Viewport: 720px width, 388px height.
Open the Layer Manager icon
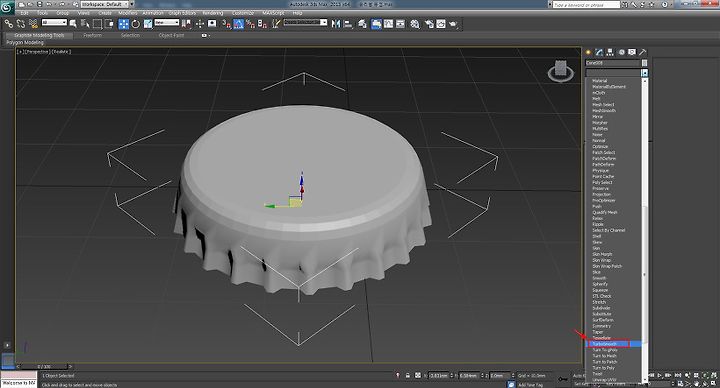click(x=362, y=23)
